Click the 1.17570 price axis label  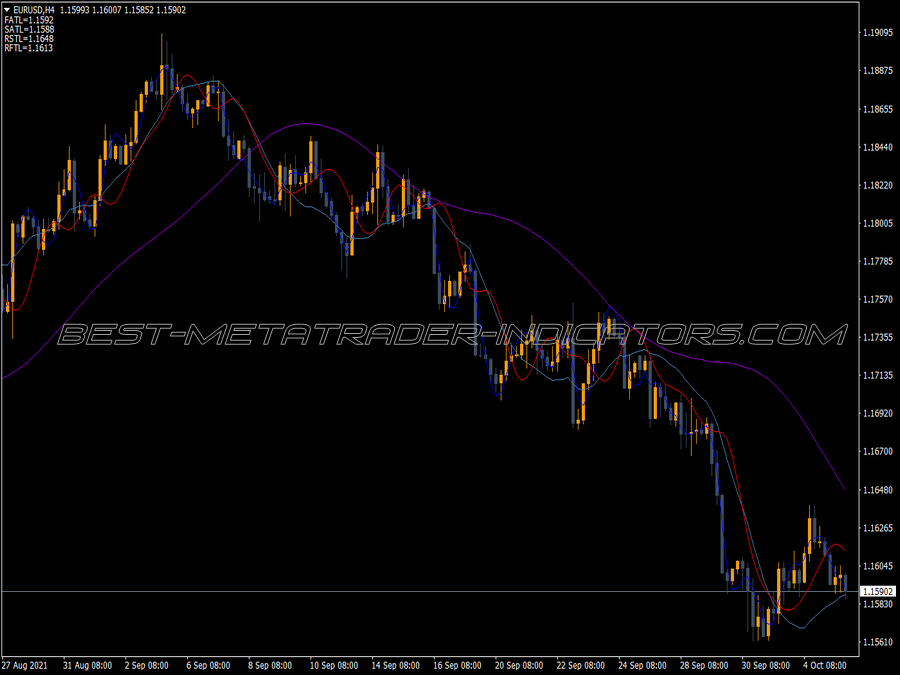[878, 299]
